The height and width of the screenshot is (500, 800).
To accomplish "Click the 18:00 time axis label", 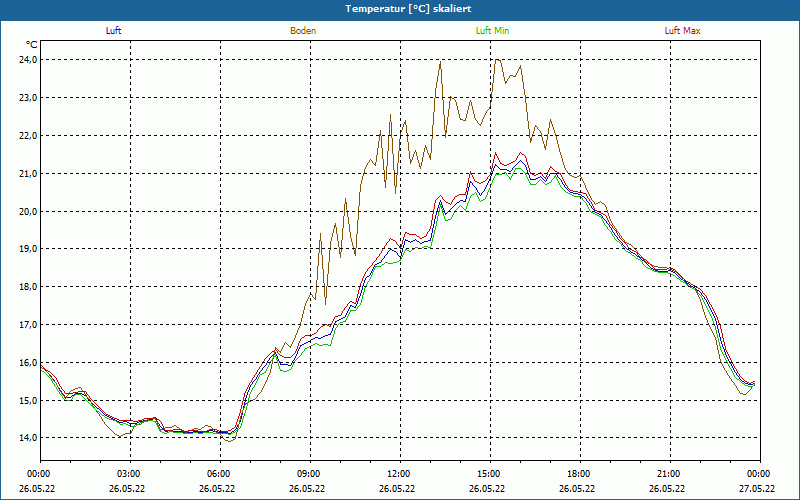I will click(x=580, y=474).
